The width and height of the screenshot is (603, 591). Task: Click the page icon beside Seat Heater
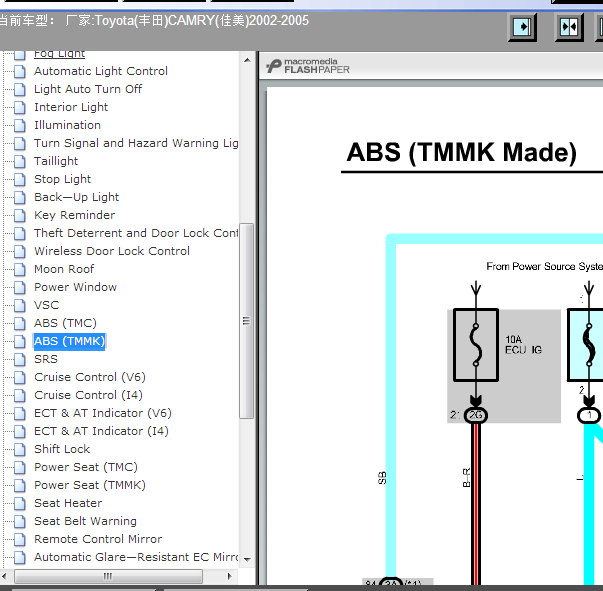point(20,504)
